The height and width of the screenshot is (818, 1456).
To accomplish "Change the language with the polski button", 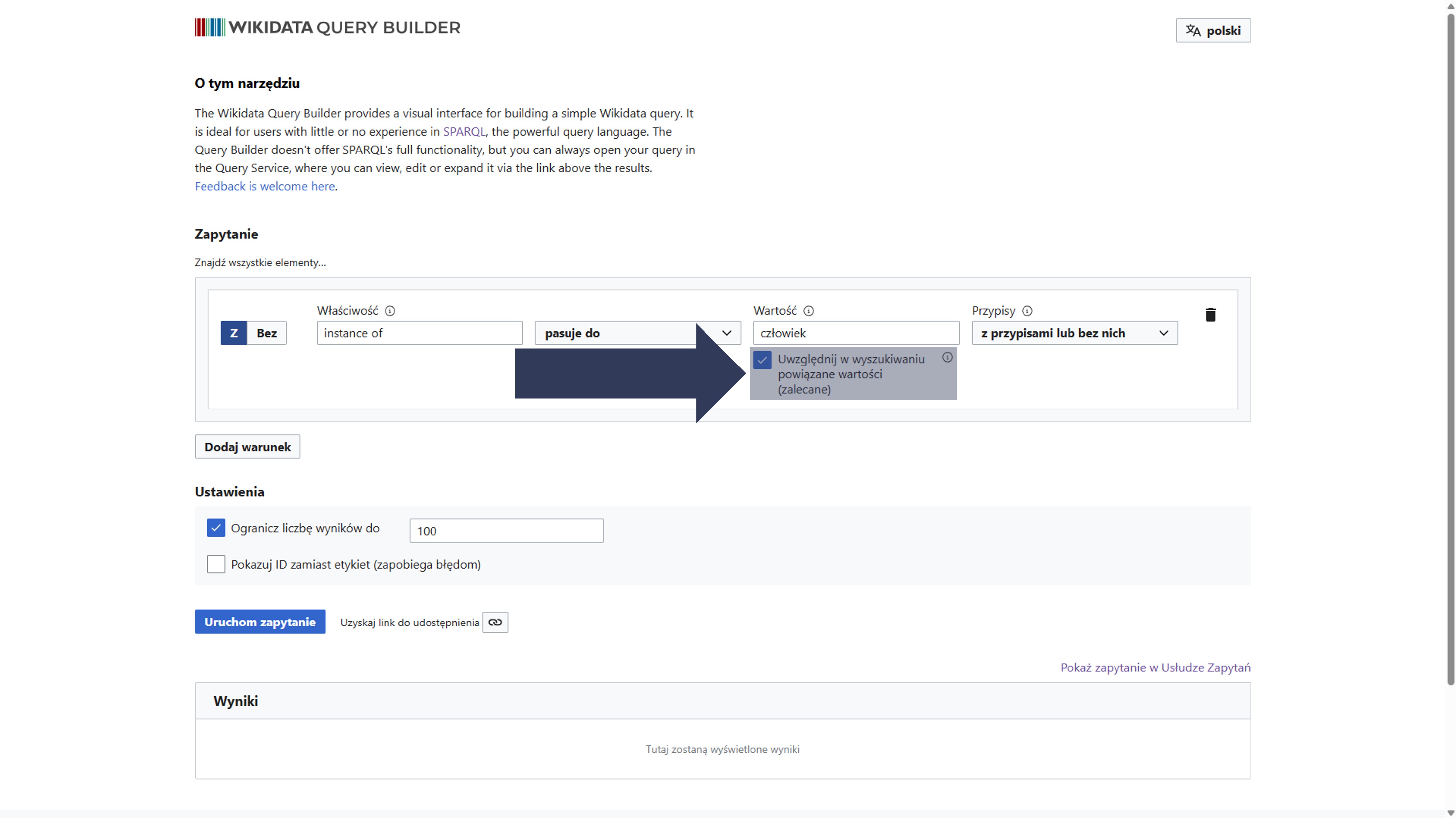I will (1213, 30).
